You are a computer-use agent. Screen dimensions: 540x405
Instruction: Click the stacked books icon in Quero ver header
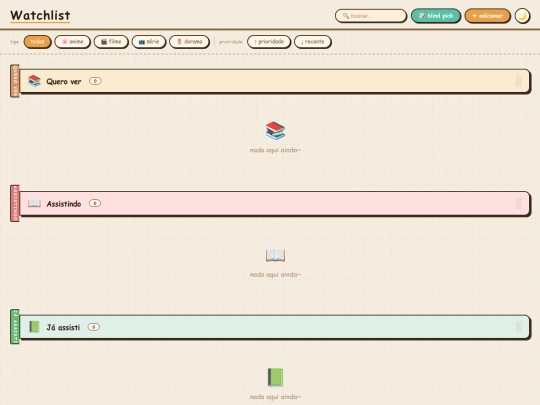pyautogui.click(x=34, y=81)
